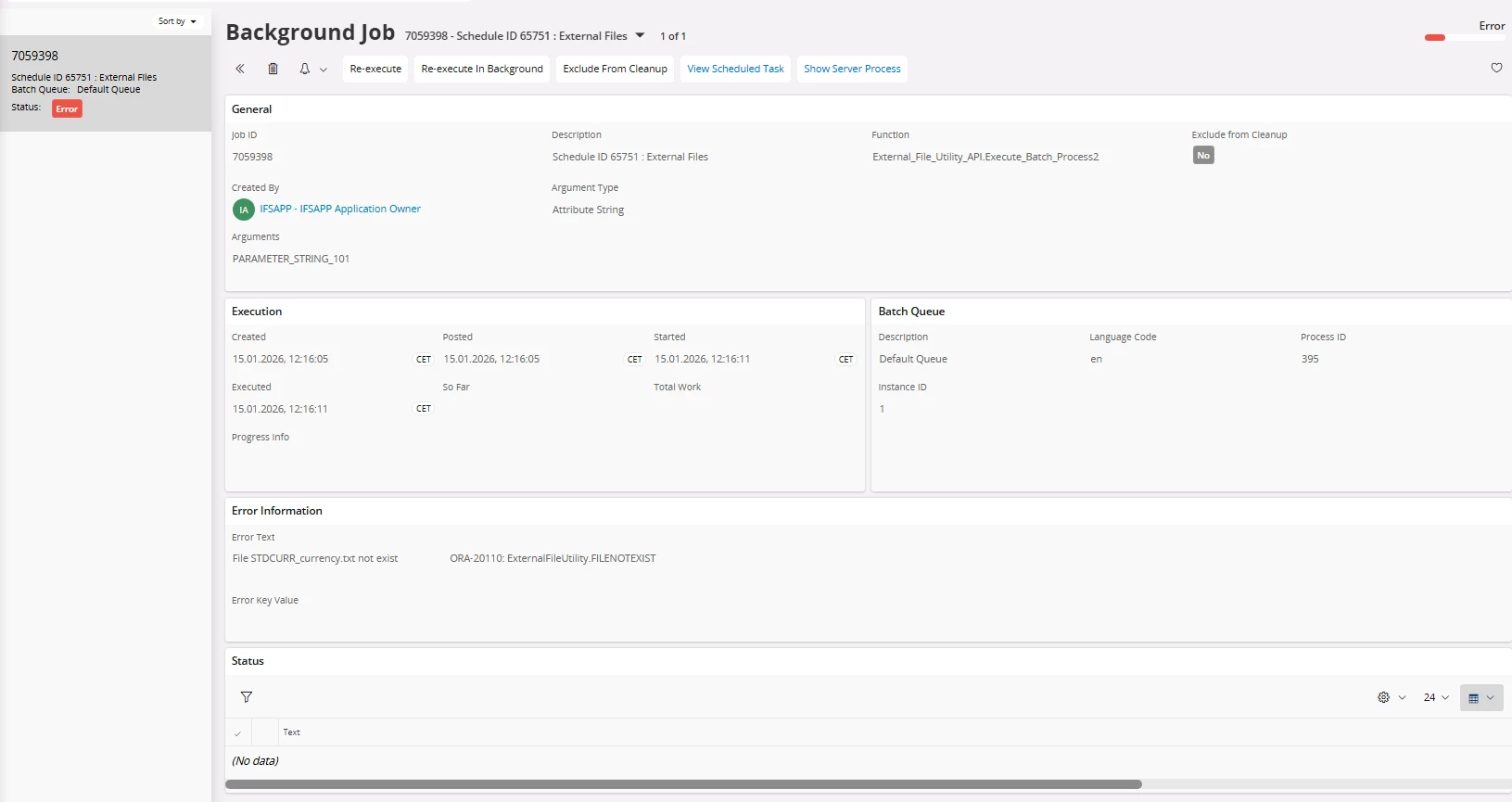
Task: Select job 7059398 in the left list
Action: pos(106,83)
